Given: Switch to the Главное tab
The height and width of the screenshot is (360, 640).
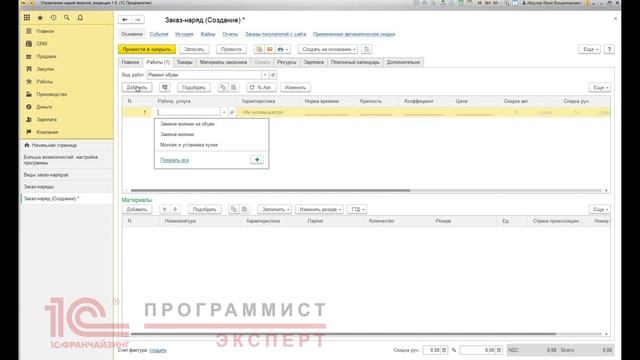Looking at the screenshot, I should click(130, 62).
